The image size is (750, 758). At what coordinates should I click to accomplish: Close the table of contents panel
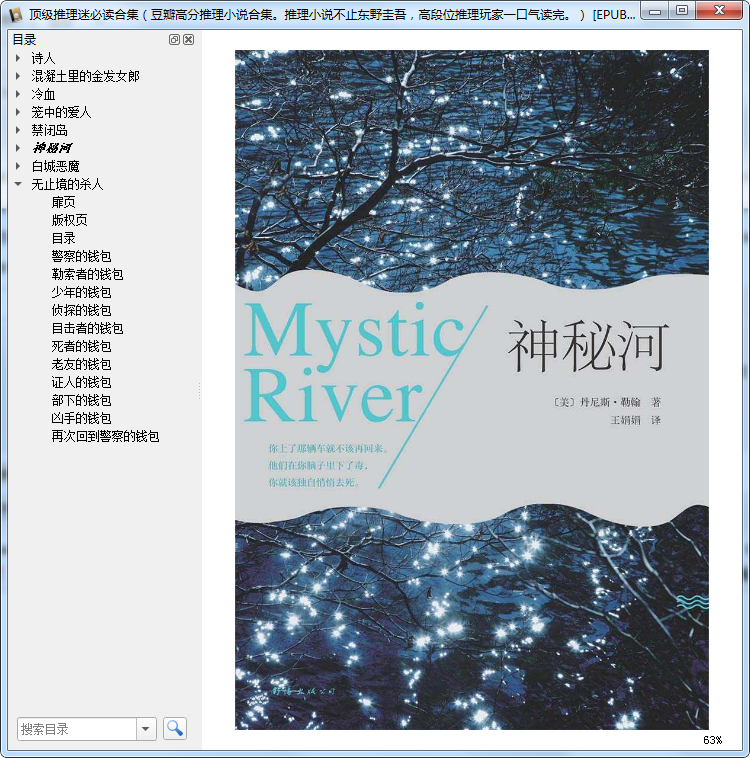189,40
